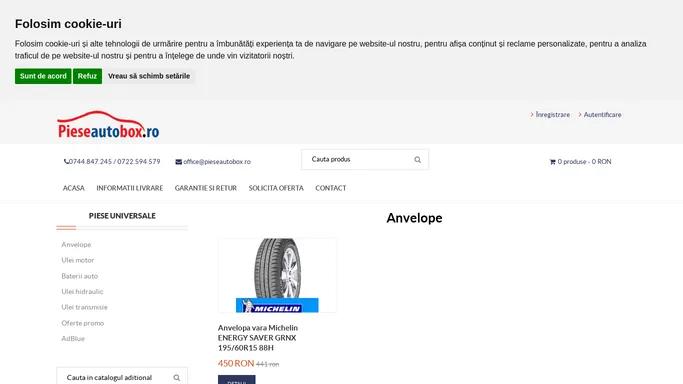
Task: Click the phone icon beside 0744.847.245
Action: coord(66,162)
